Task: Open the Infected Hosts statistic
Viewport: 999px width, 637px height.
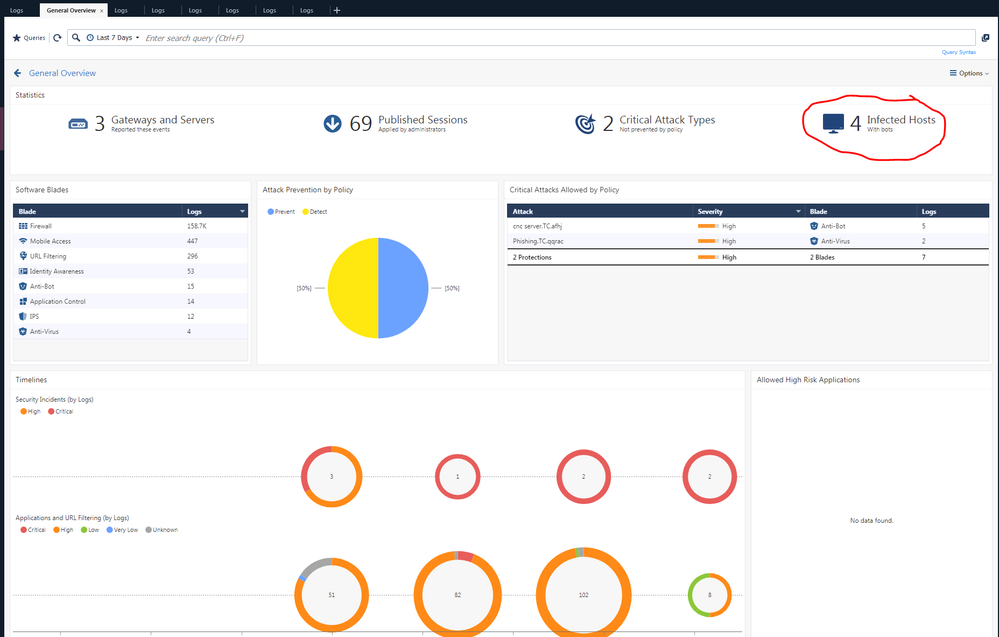Action: click(x=879, y=124)
